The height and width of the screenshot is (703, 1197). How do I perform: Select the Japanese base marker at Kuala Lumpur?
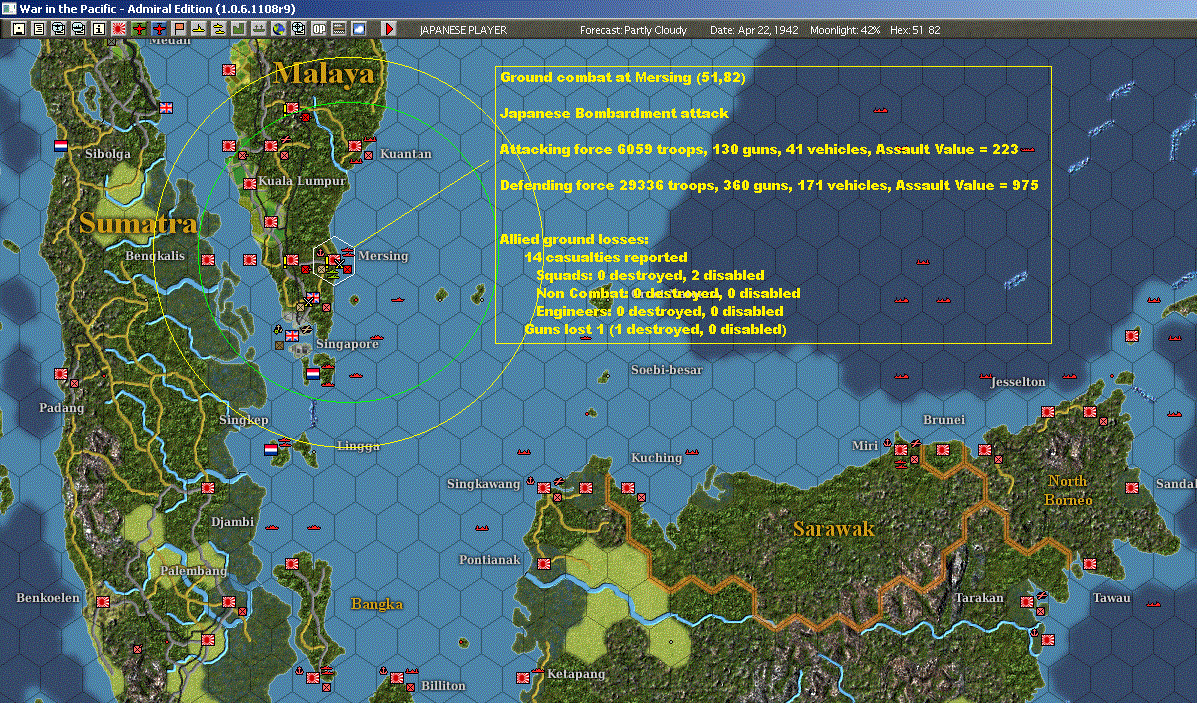tap(250, 184)
